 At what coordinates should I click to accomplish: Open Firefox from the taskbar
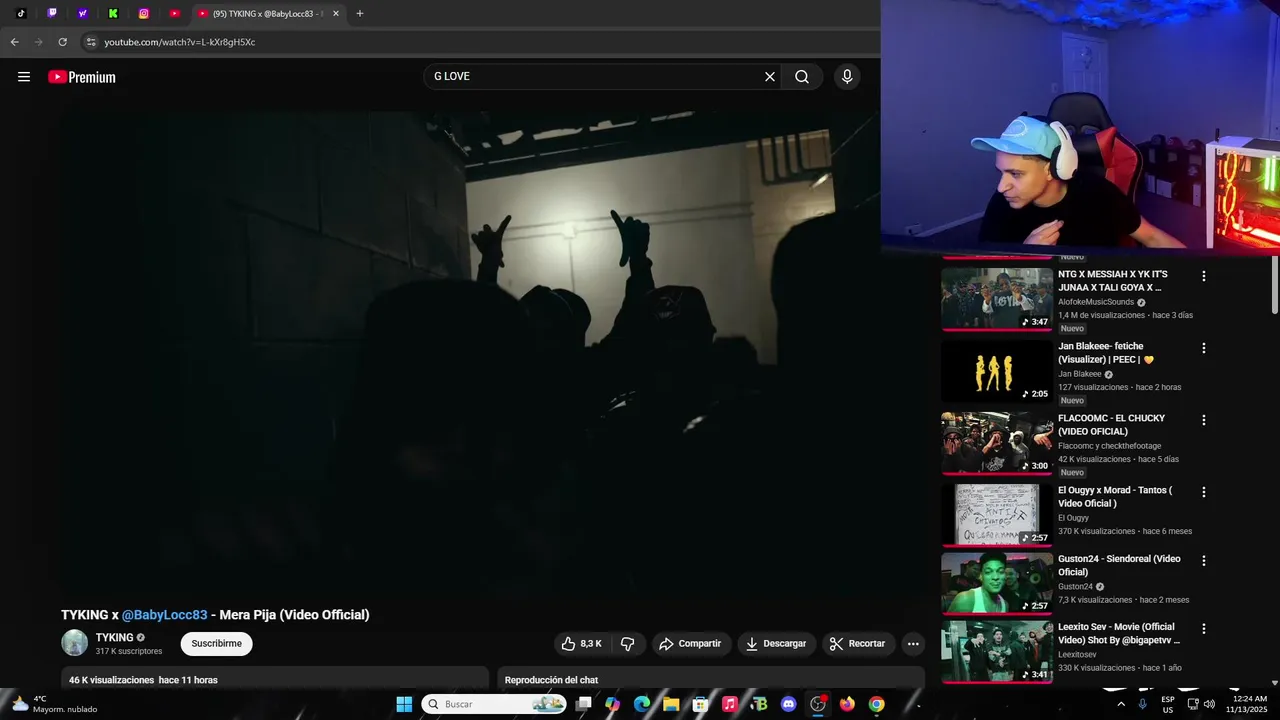click(x=847, y=704)
